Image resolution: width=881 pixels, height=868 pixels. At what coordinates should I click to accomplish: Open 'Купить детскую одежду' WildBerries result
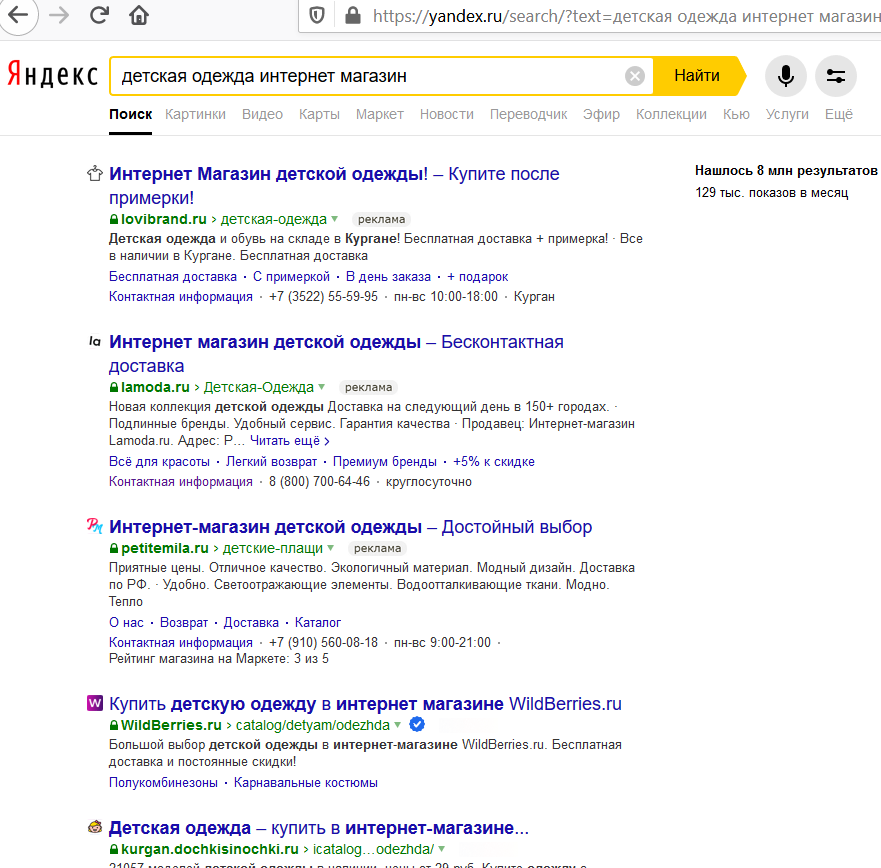pos(365,703)
